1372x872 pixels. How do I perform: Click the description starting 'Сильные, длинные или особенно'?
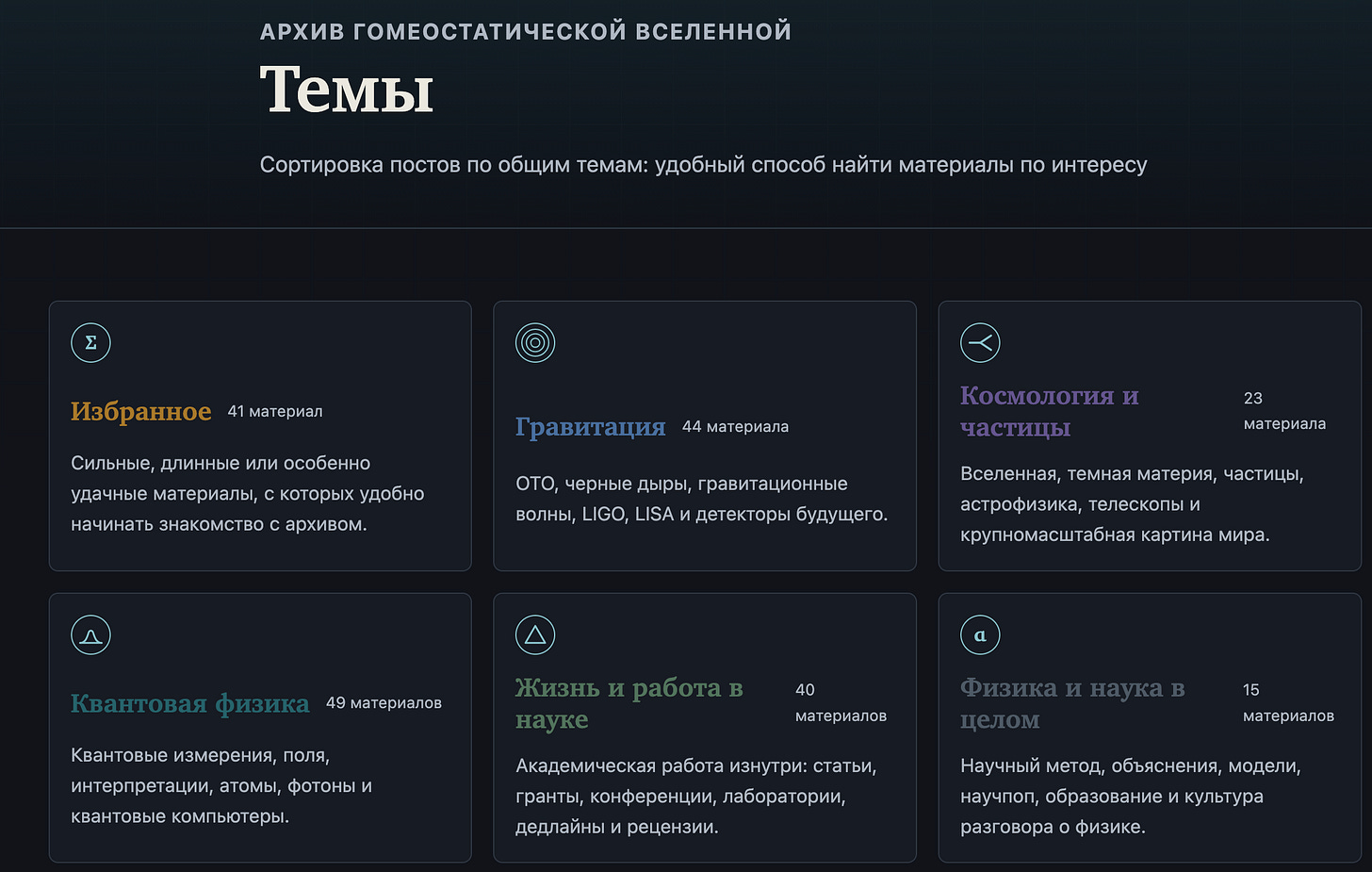[x=248, y=494]
